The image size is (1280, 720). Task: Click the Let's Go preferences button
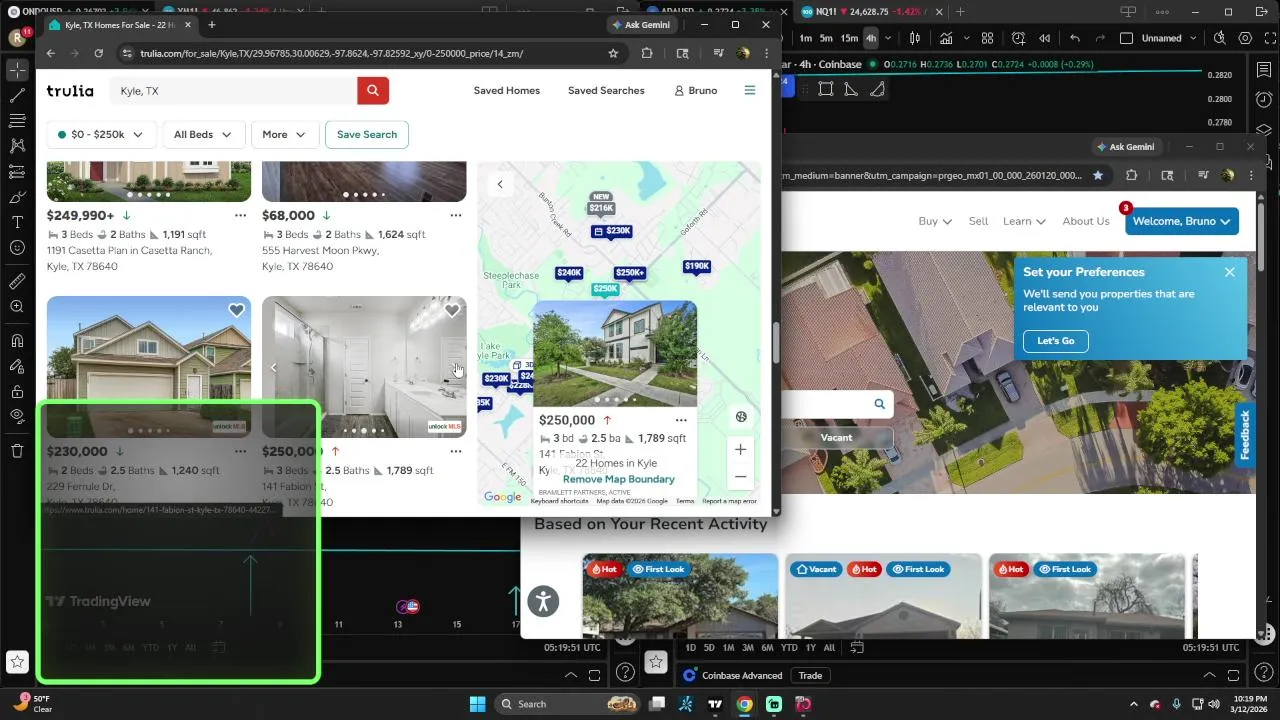point(1055,341)
